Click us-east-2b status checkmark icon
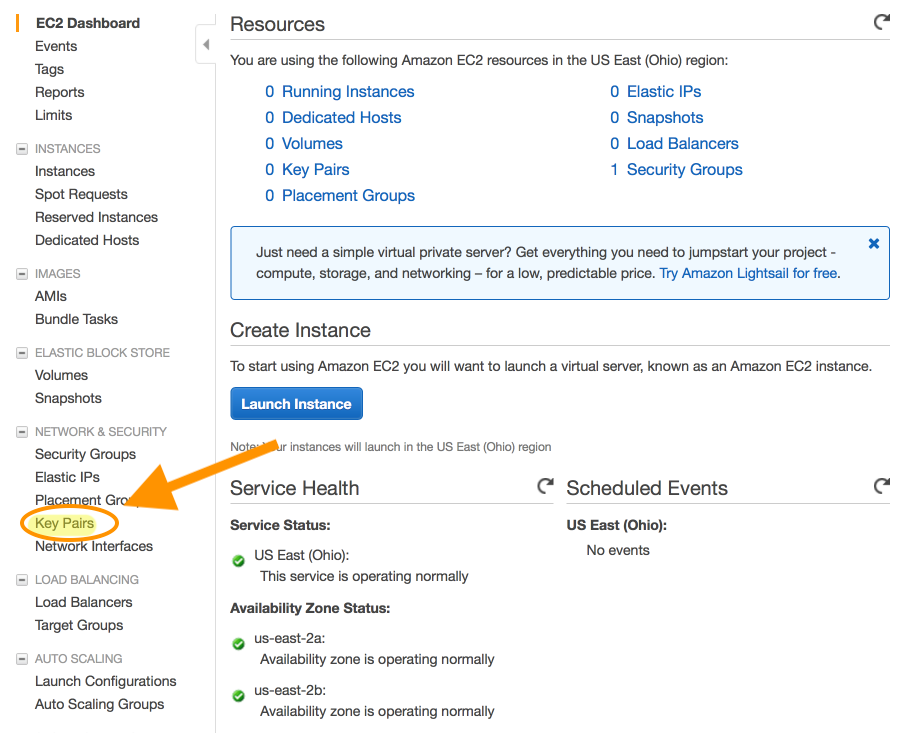The height and width of the screenshot is (733, 905). (238, 696)
